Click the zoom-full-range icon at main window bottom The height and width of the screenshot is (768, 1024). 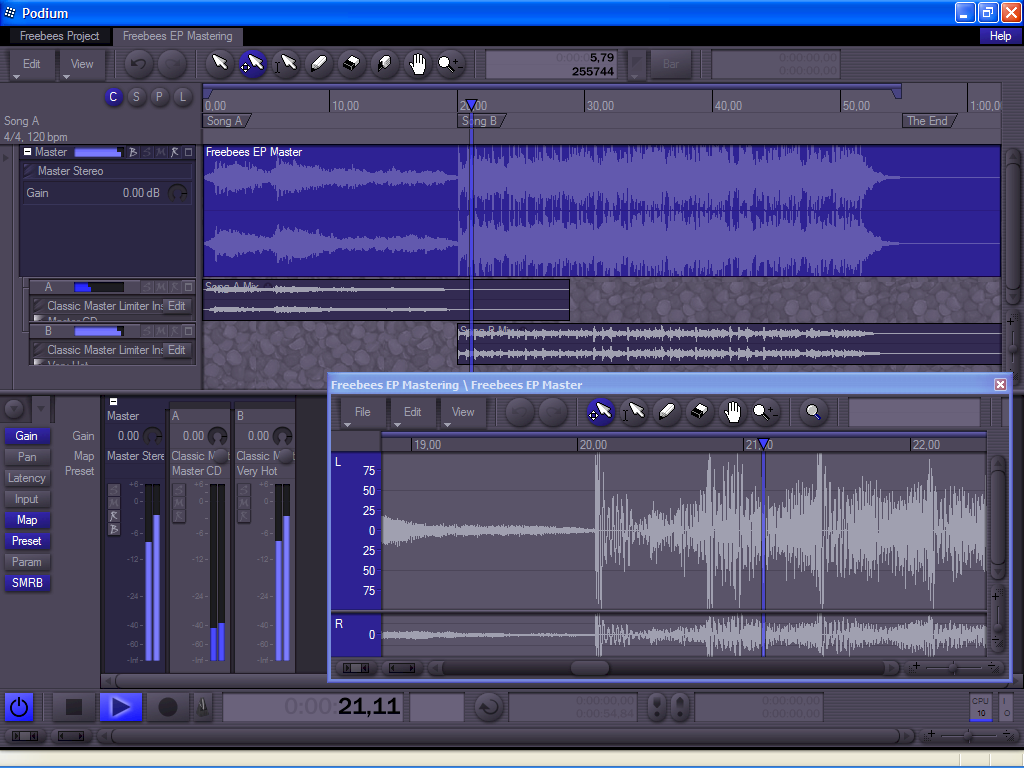(x=71, y=736)
